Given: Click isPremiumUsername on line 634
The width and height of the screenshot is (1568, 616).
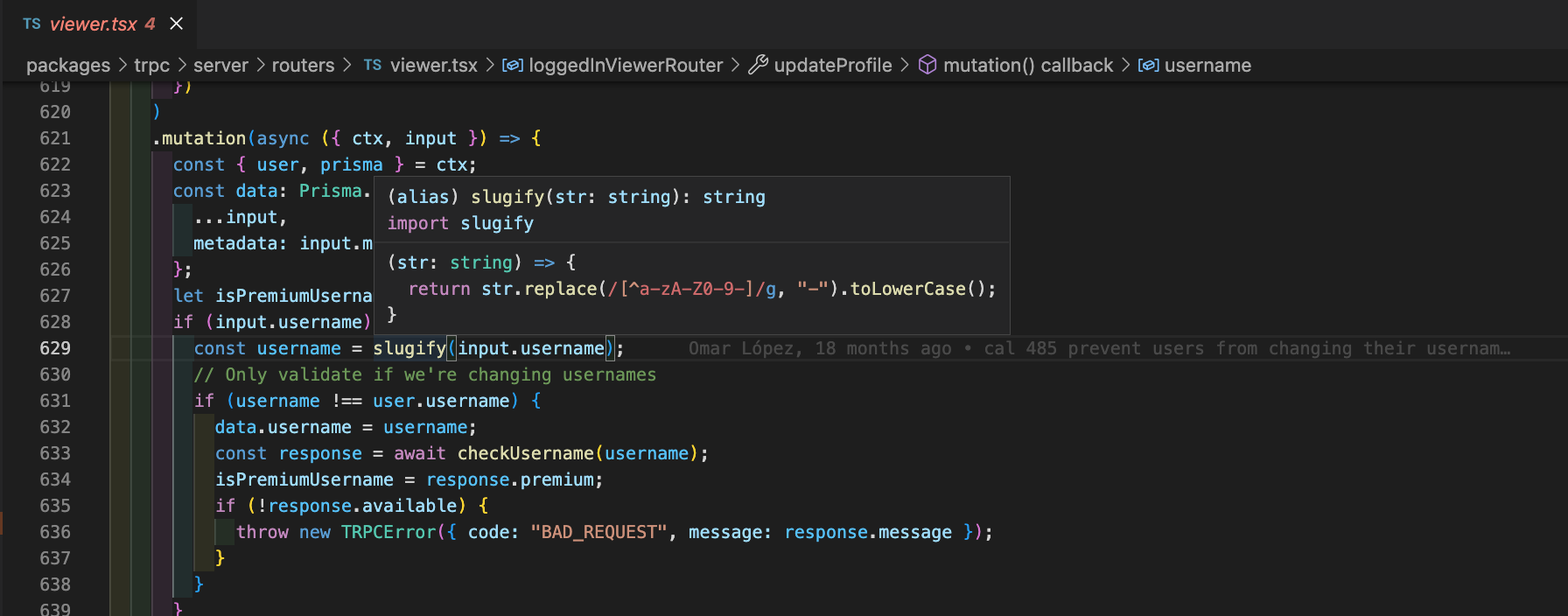Looking at the screenshot, I should pyautogui.click(x=304, y=479).
